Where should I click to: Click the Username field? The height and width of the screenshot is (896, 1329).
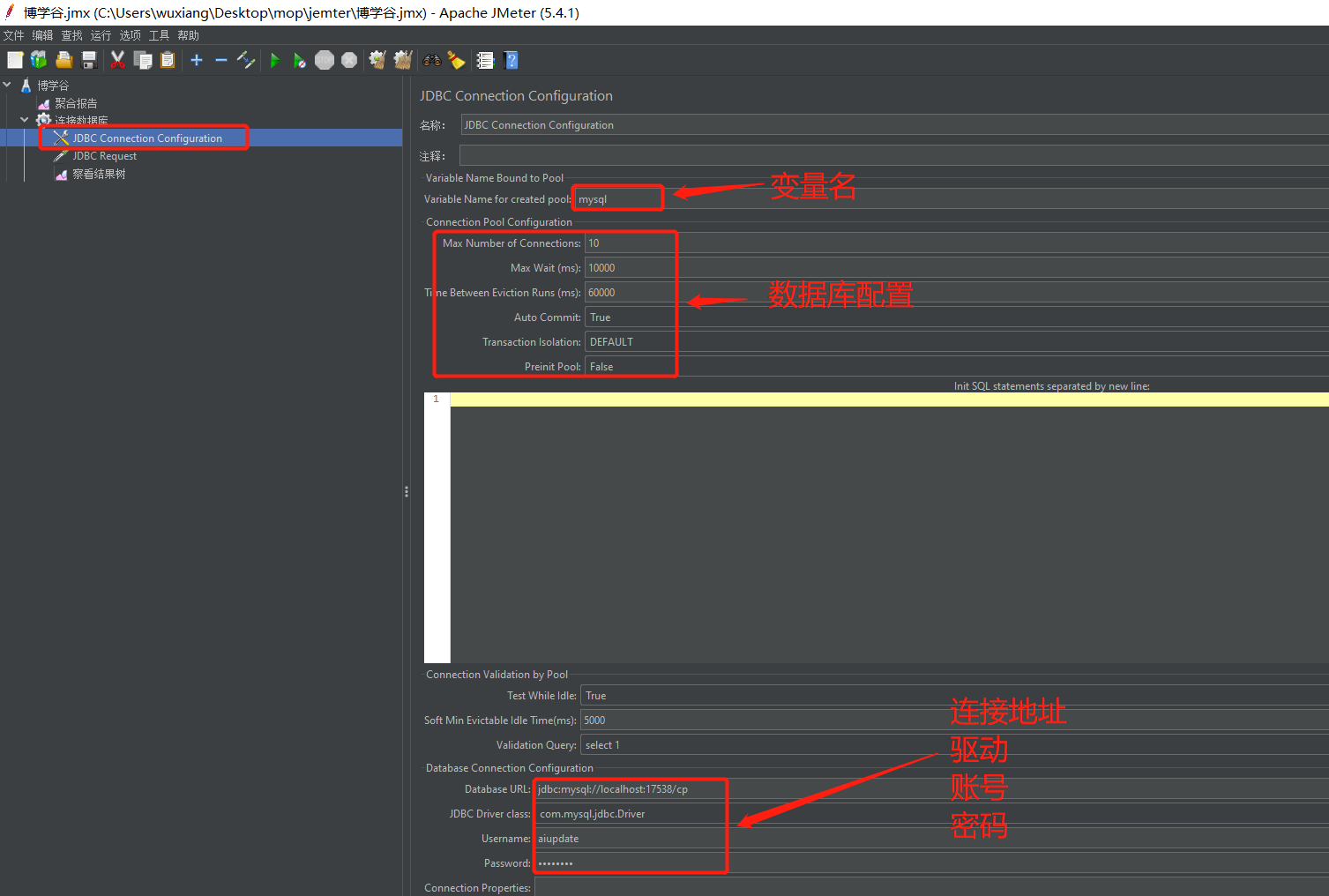(931, 839)
